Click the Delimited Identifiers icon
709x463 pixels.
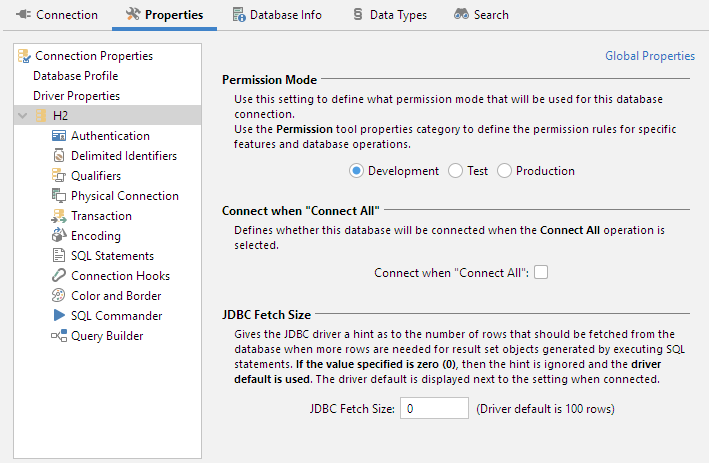pos(59,156)
